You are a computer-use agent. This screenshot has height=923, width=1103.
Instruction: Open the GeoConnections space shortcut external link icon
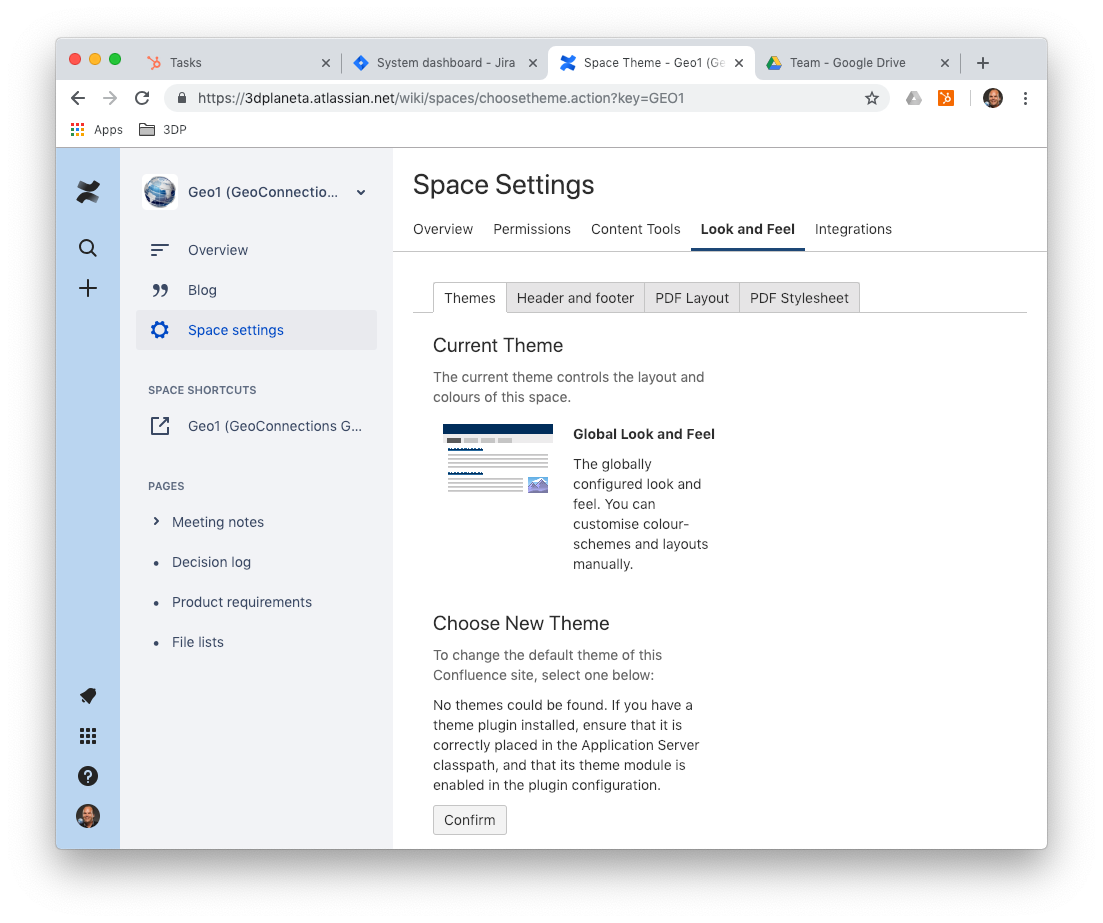(x=160, y=425)
